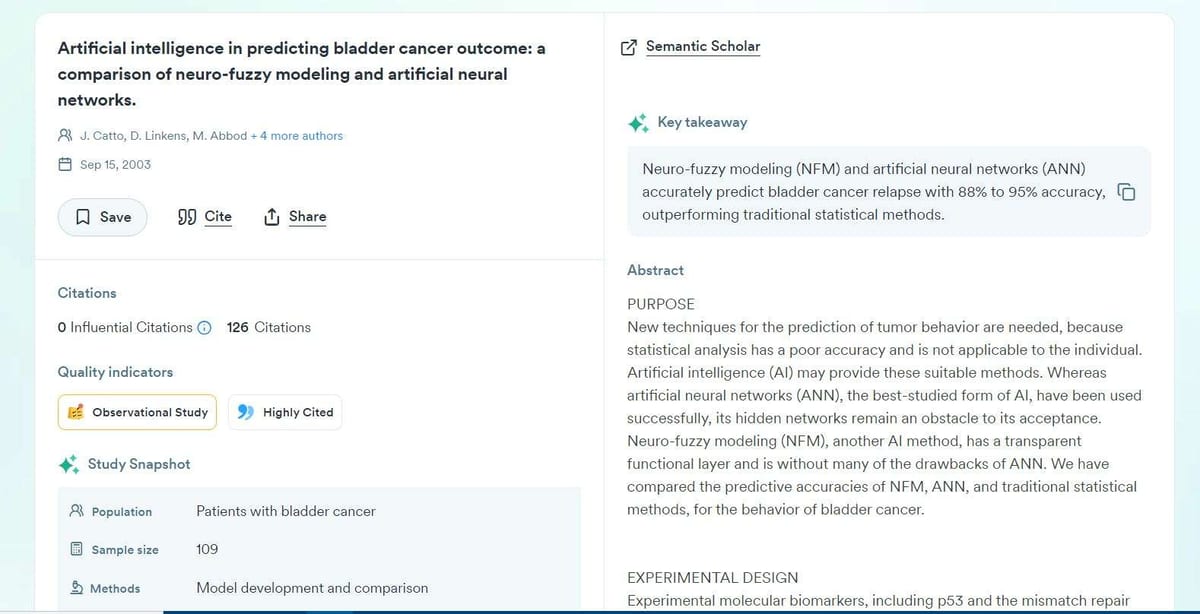Click the 126 Citations count
The width and height of the screenshot is (1200, 614).
point(269,327)
